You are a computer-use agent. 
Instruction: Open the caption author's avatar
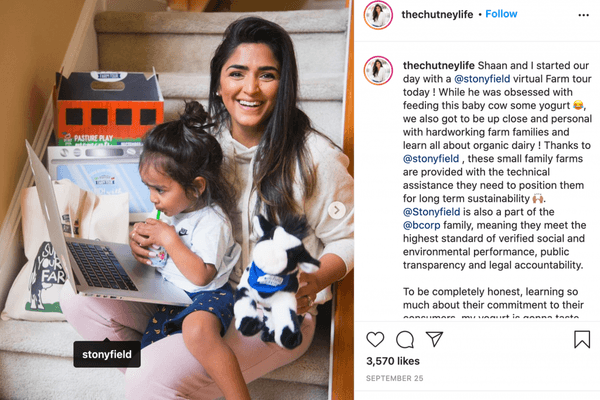pyautogui.click(x=378, y=70)
